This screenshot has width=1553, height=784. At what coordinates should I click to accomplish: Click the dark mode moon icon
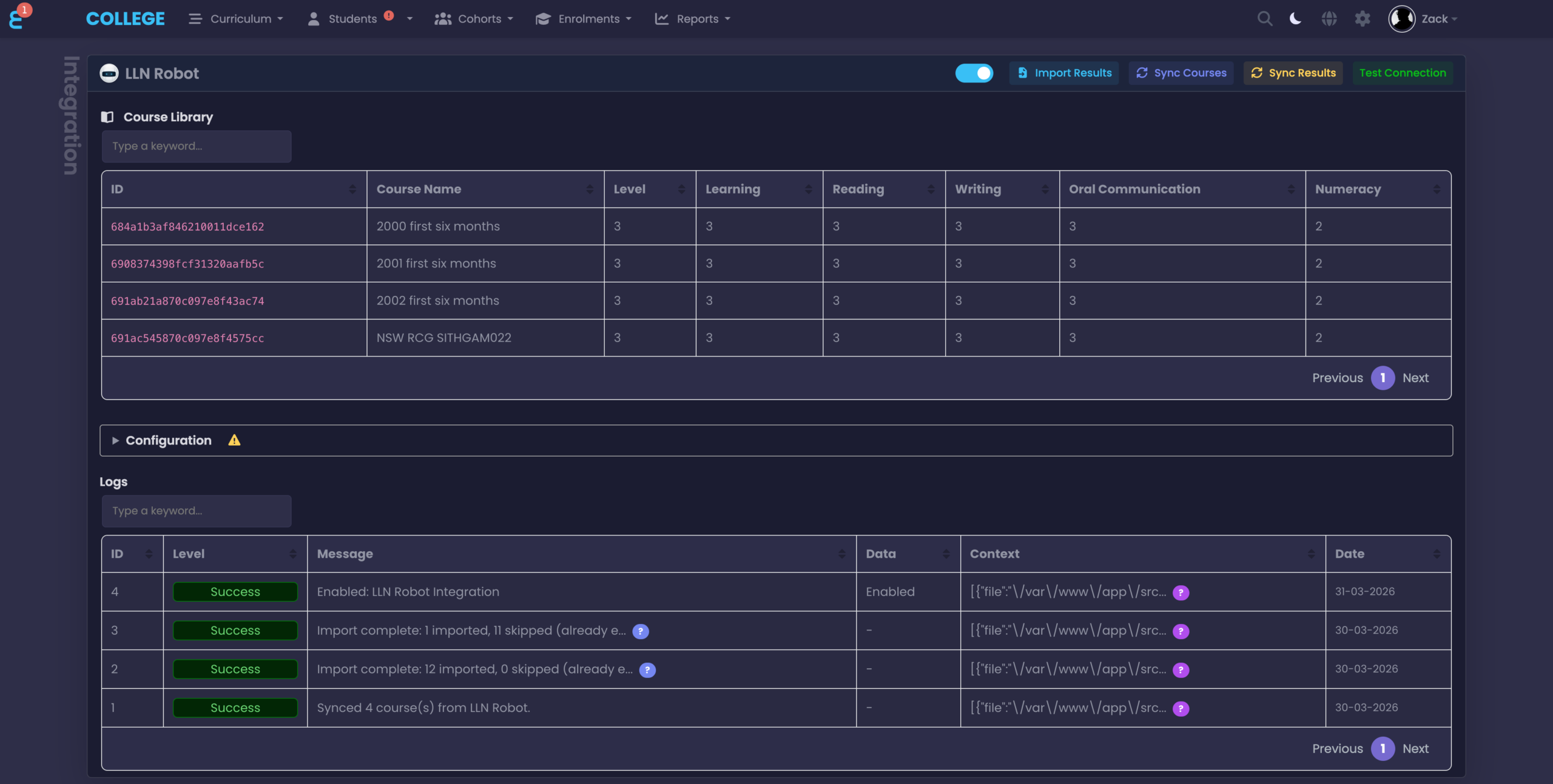(x=1295, y=18)
